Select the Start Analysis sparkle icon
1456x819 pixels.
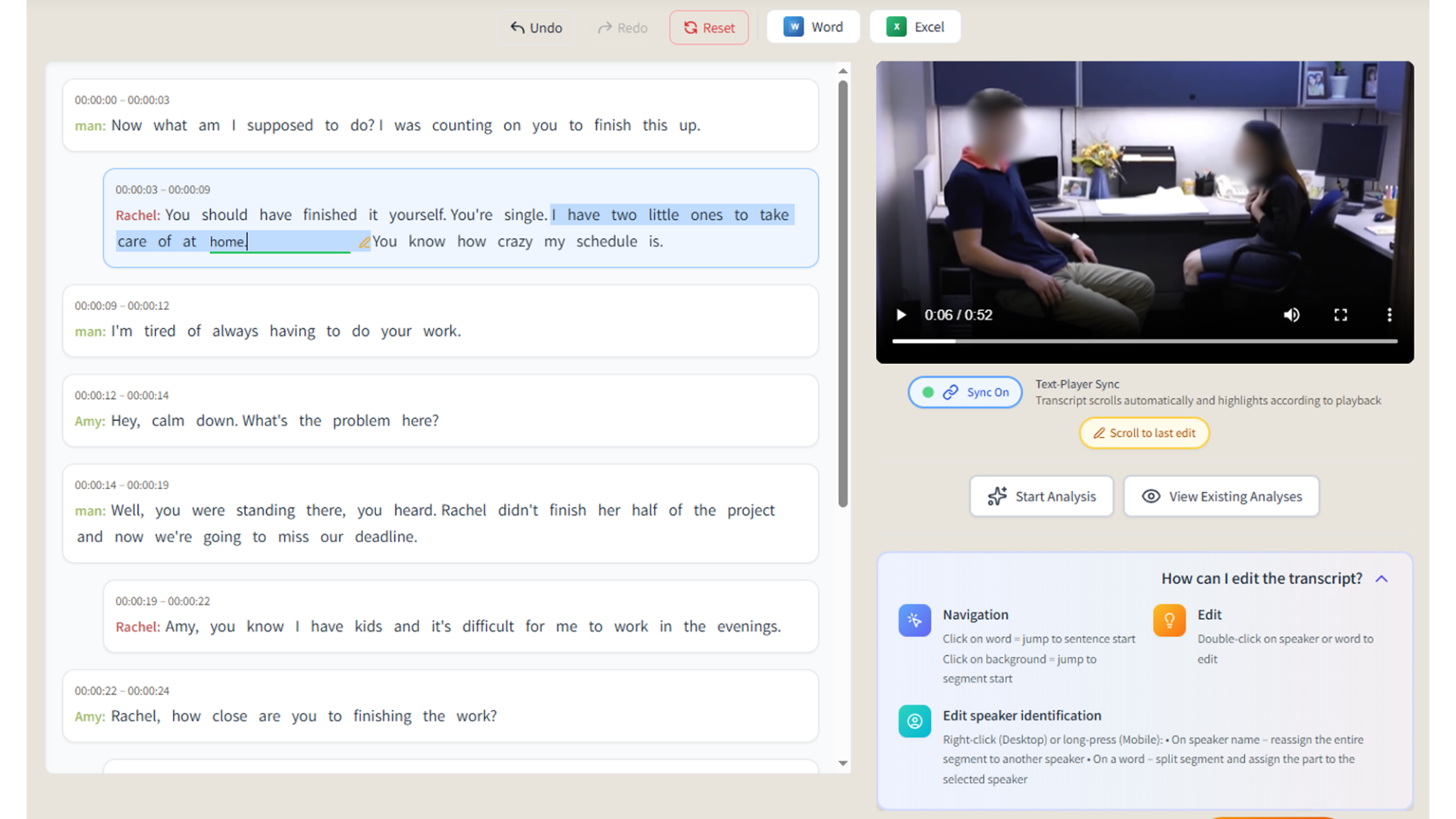coord(997,496)
